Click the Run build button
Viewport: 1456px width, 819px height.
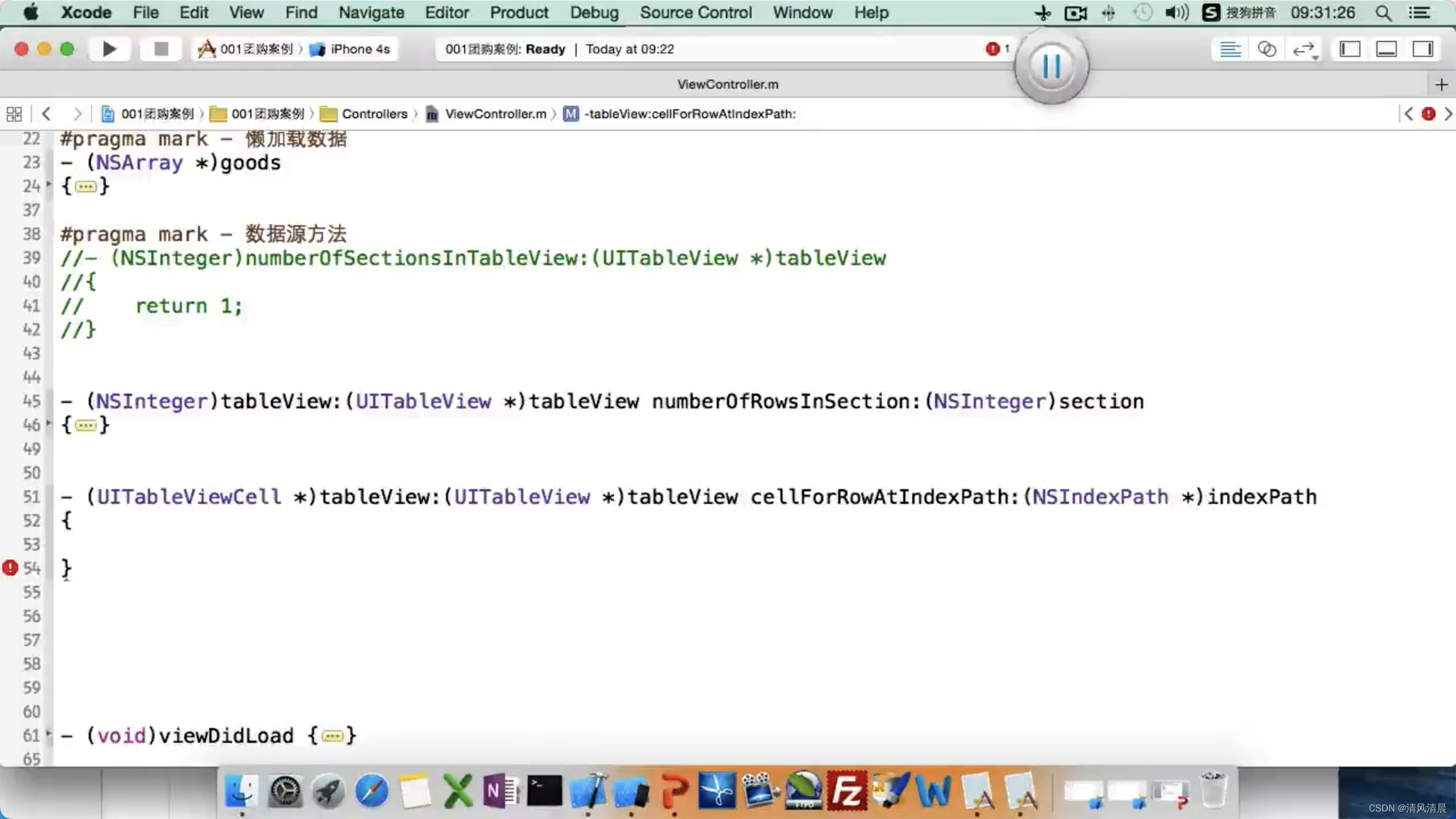pyautogui.click(x=109, y=49)
